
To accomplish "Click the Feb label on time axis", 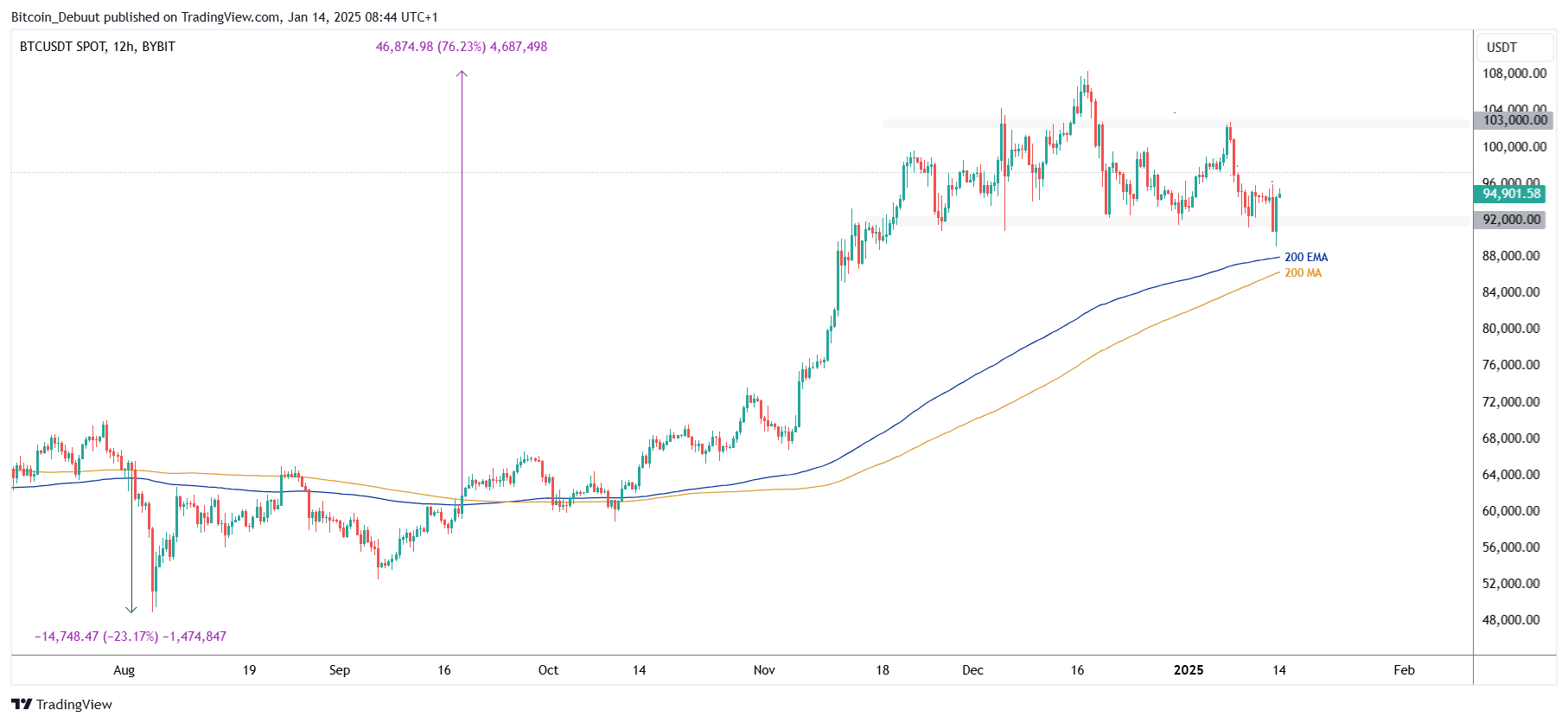I will [x=1404, y=670].
